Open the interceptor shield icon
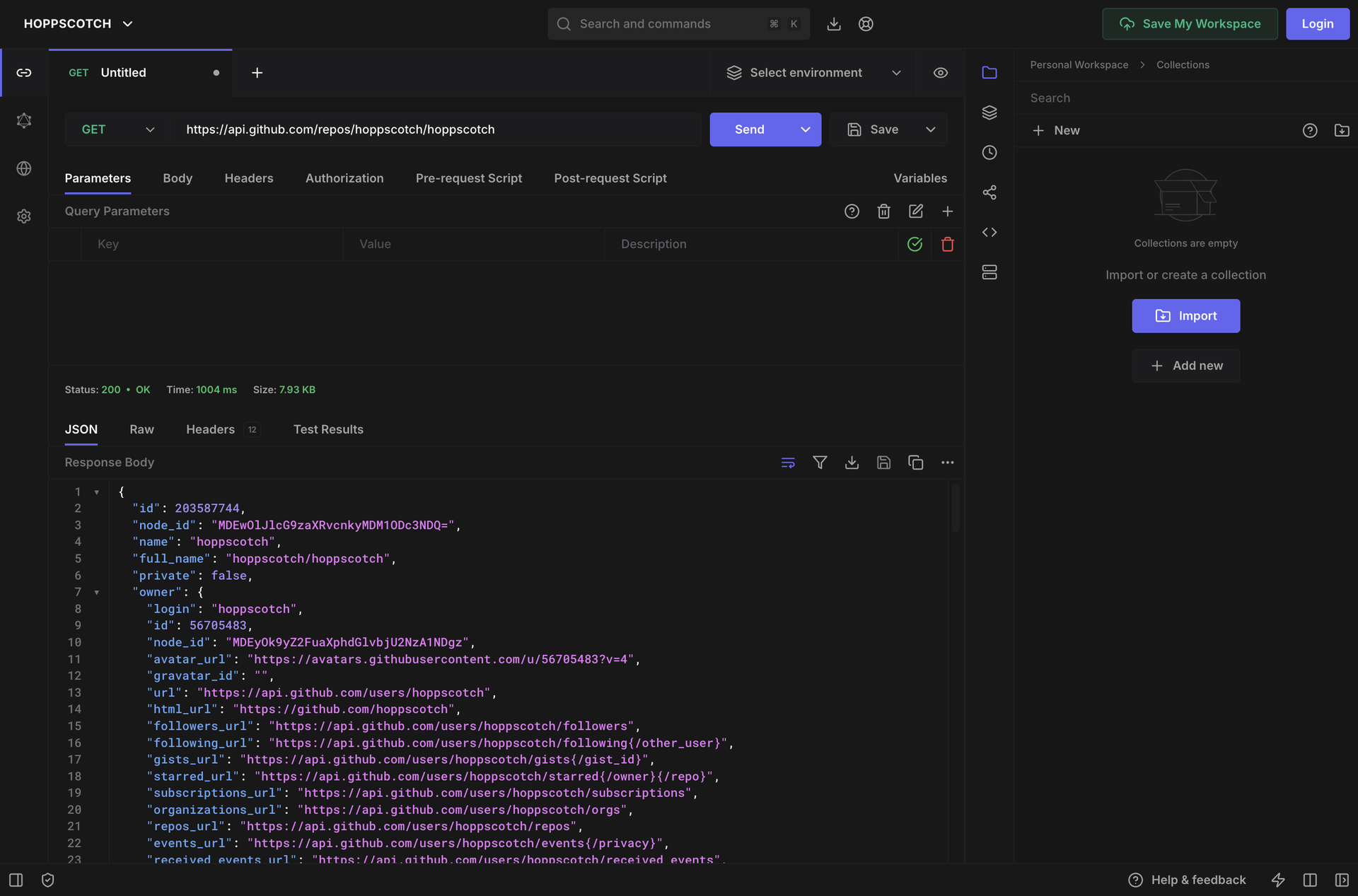Screen dimensions: 1358x896 (48, 880)
